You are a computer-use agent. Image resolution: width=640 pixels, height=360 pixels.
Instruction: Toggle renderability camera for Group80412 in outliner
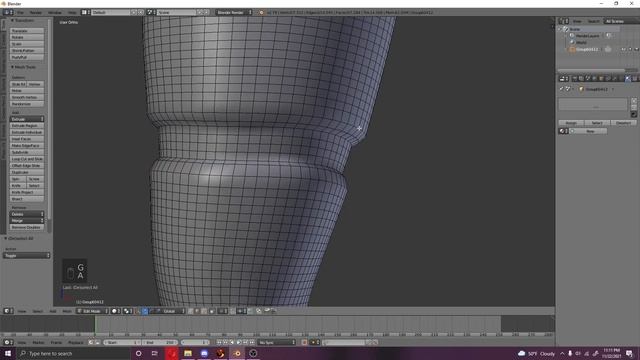636,49
